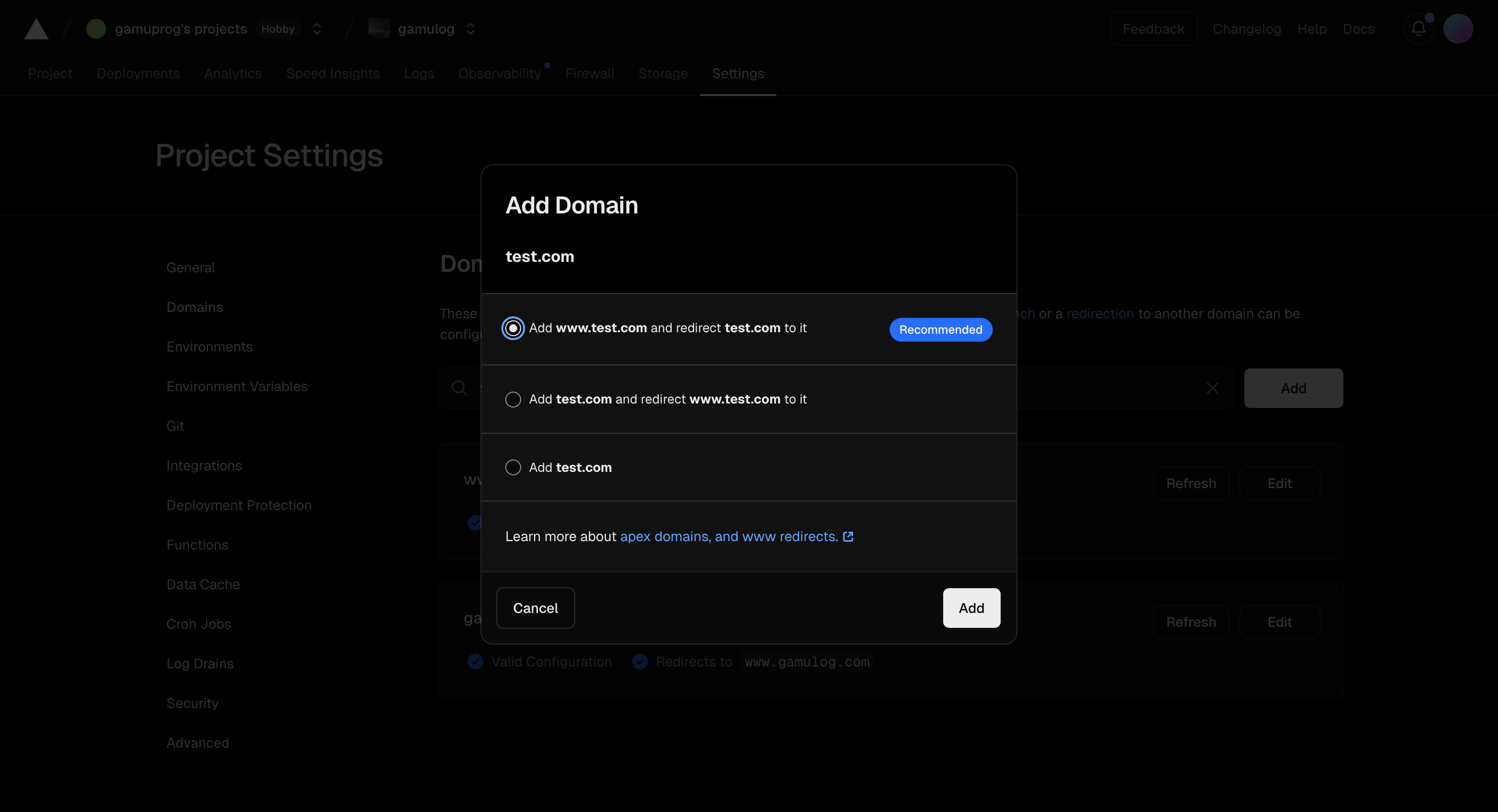Switch to the Settings tab
The height and width of the screenshot is (812, 1498).
[x=738, y=73]
